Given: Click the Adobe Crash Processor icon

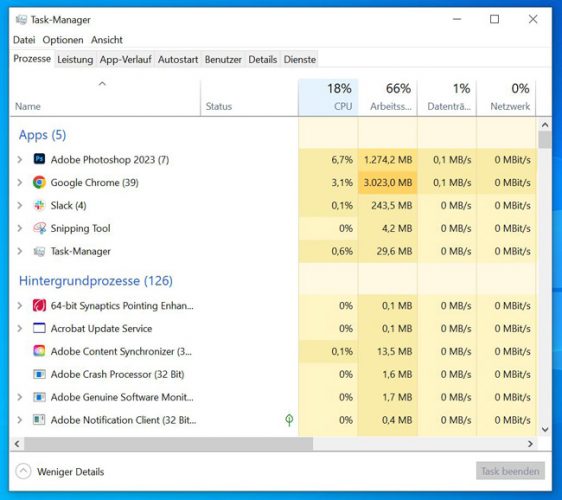Looking at the screenshot, I should pos(39,374).
